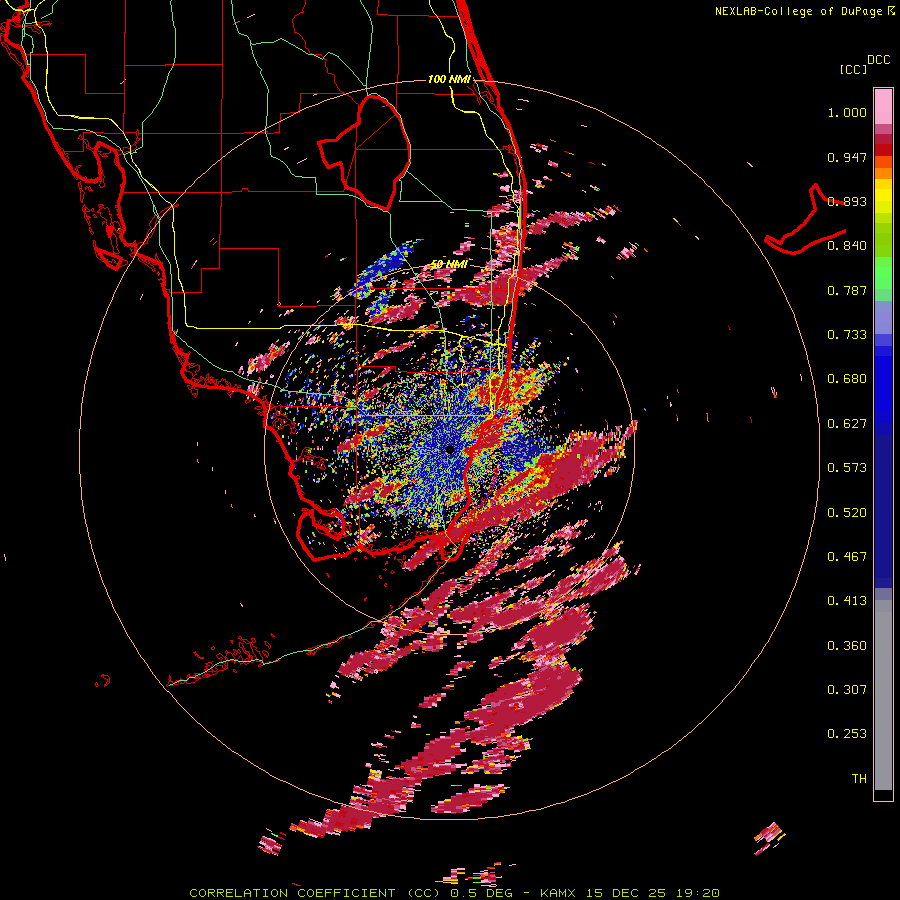Viewport: 900px width, 900px height.
Task: Click the black radar site dot
Action: click(450, 450)
